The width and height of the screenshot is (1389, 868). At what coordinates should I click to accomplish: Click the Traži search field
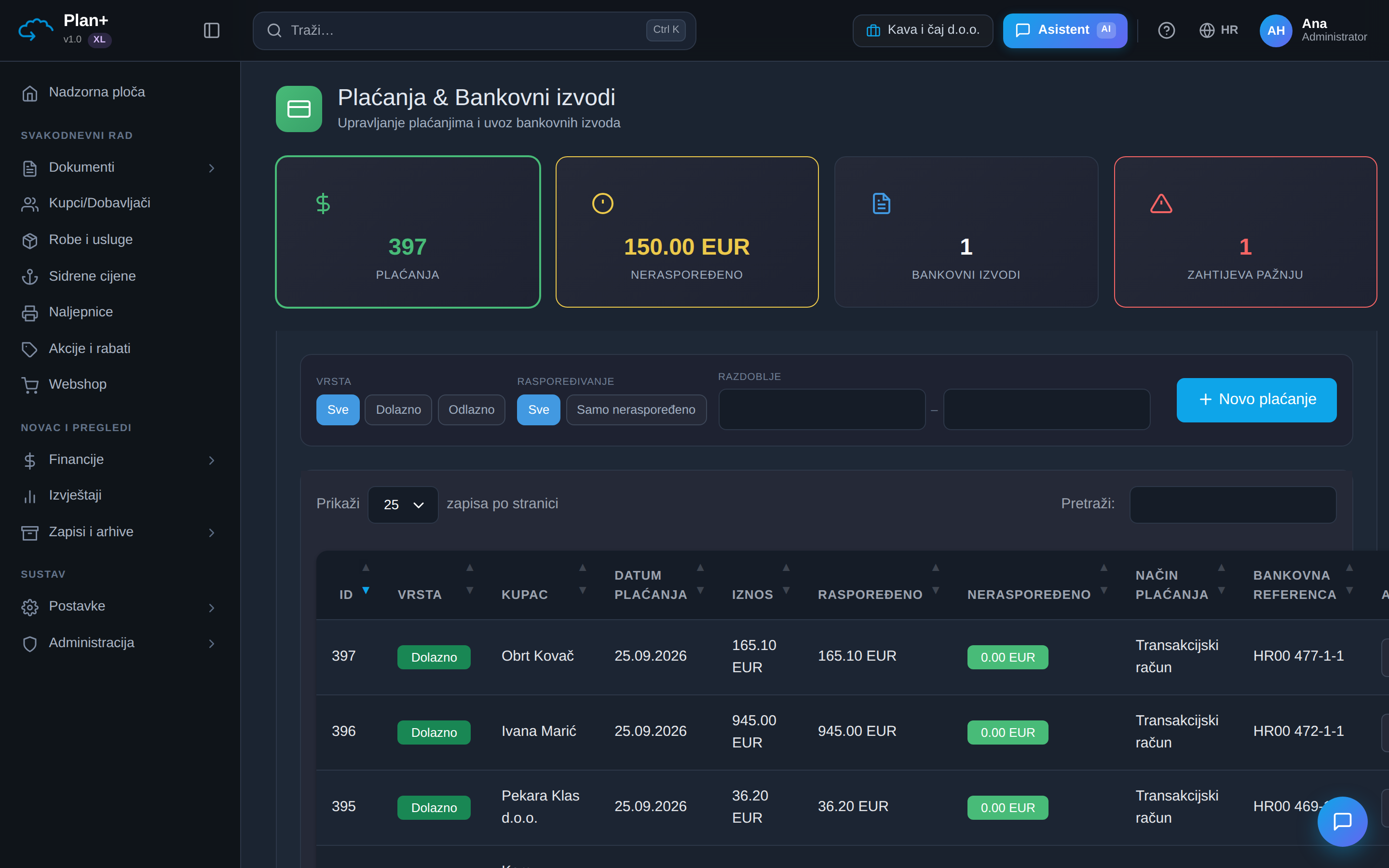tap(474, 30)
